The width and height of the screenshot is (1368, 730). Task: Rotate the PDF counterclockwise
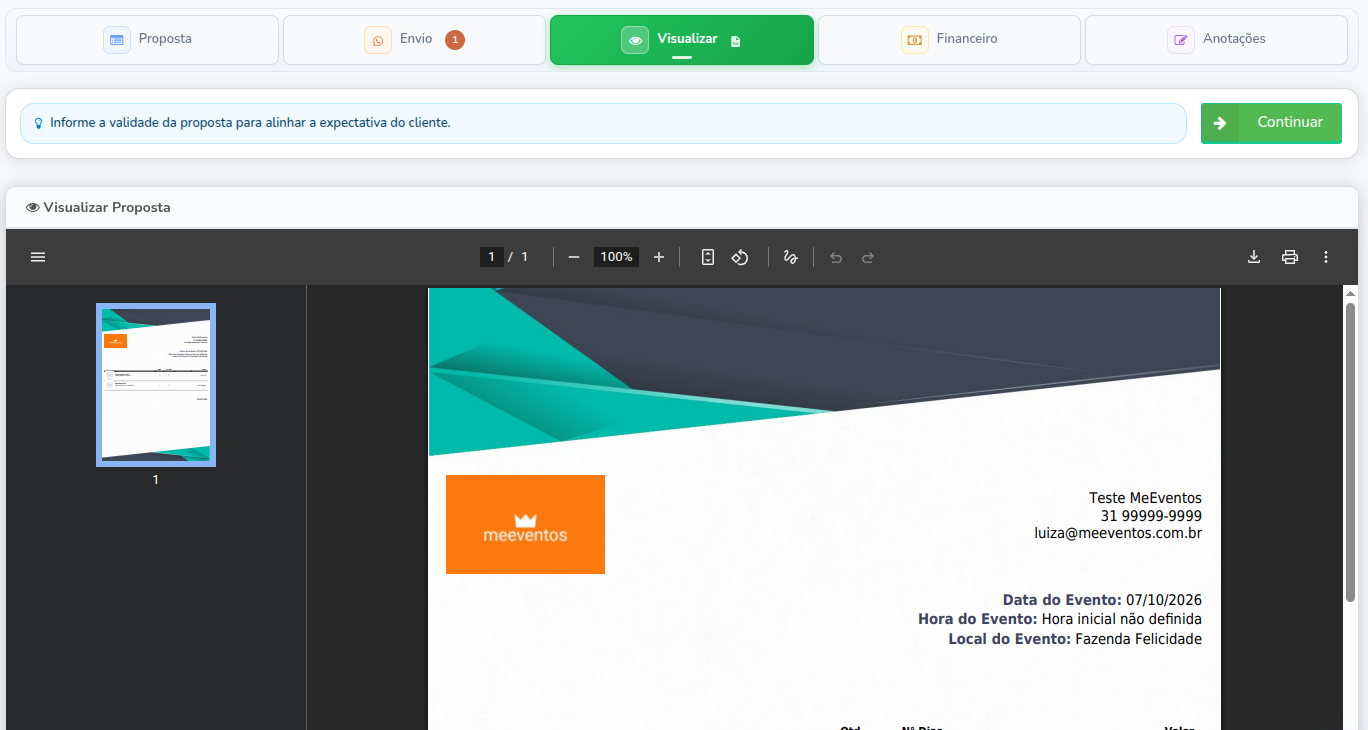click(x=740, y=257)
